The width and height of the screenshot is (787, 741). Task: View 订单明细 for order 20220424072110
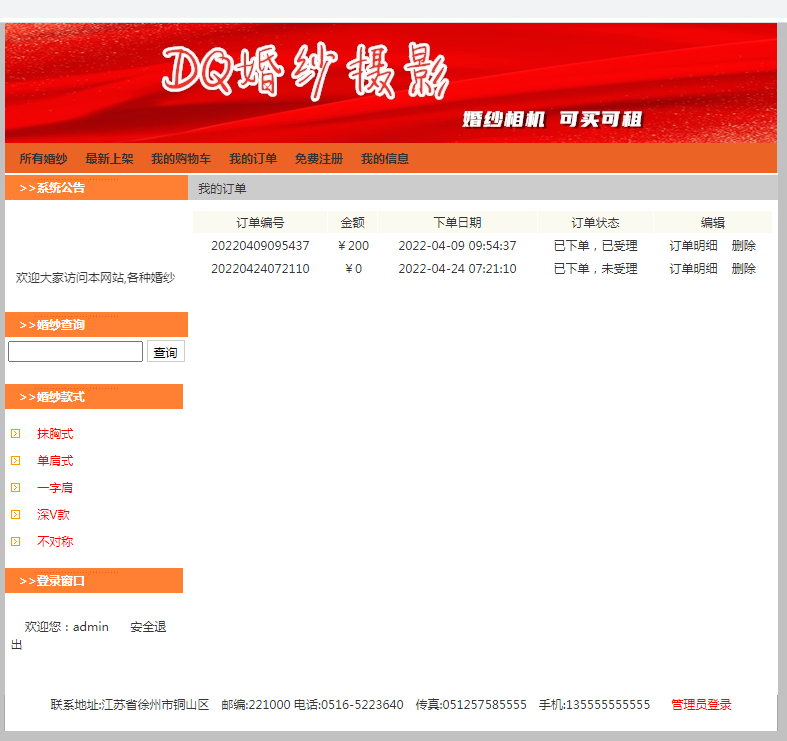(693, 269)
